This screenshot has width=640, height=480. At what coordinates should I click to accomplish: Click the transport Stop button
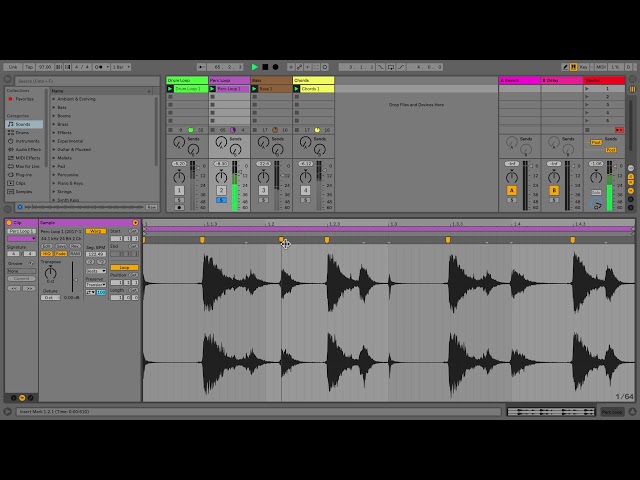pos(265,67)
